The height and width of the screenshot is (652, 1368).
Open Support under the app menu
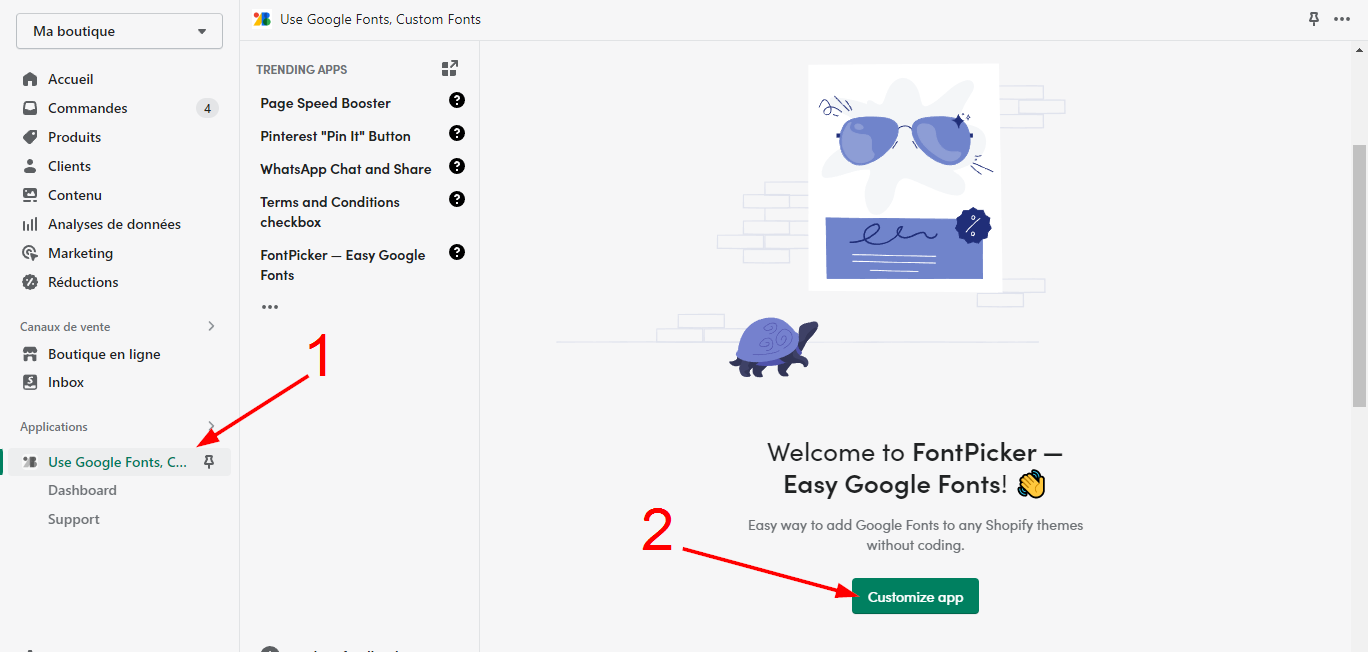pos(74,519)
